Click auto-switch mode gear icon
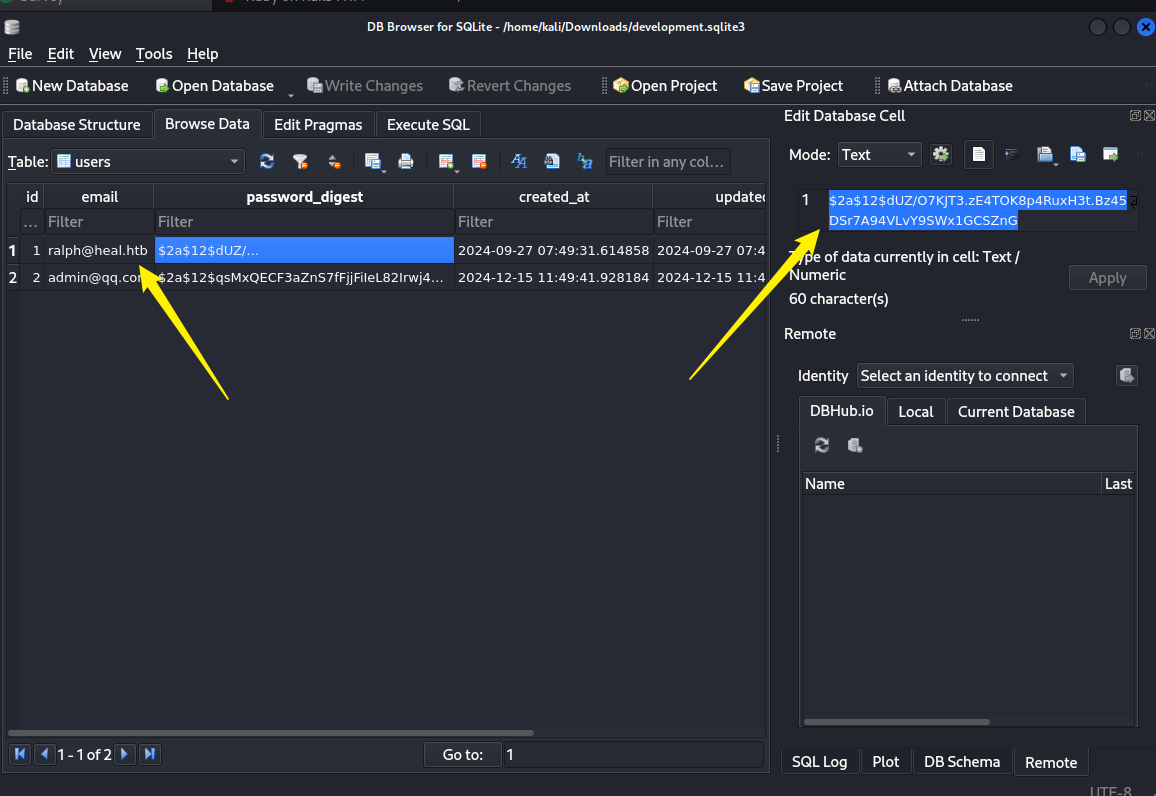This screenshot has height=796, width=1156. click(941, 155)
